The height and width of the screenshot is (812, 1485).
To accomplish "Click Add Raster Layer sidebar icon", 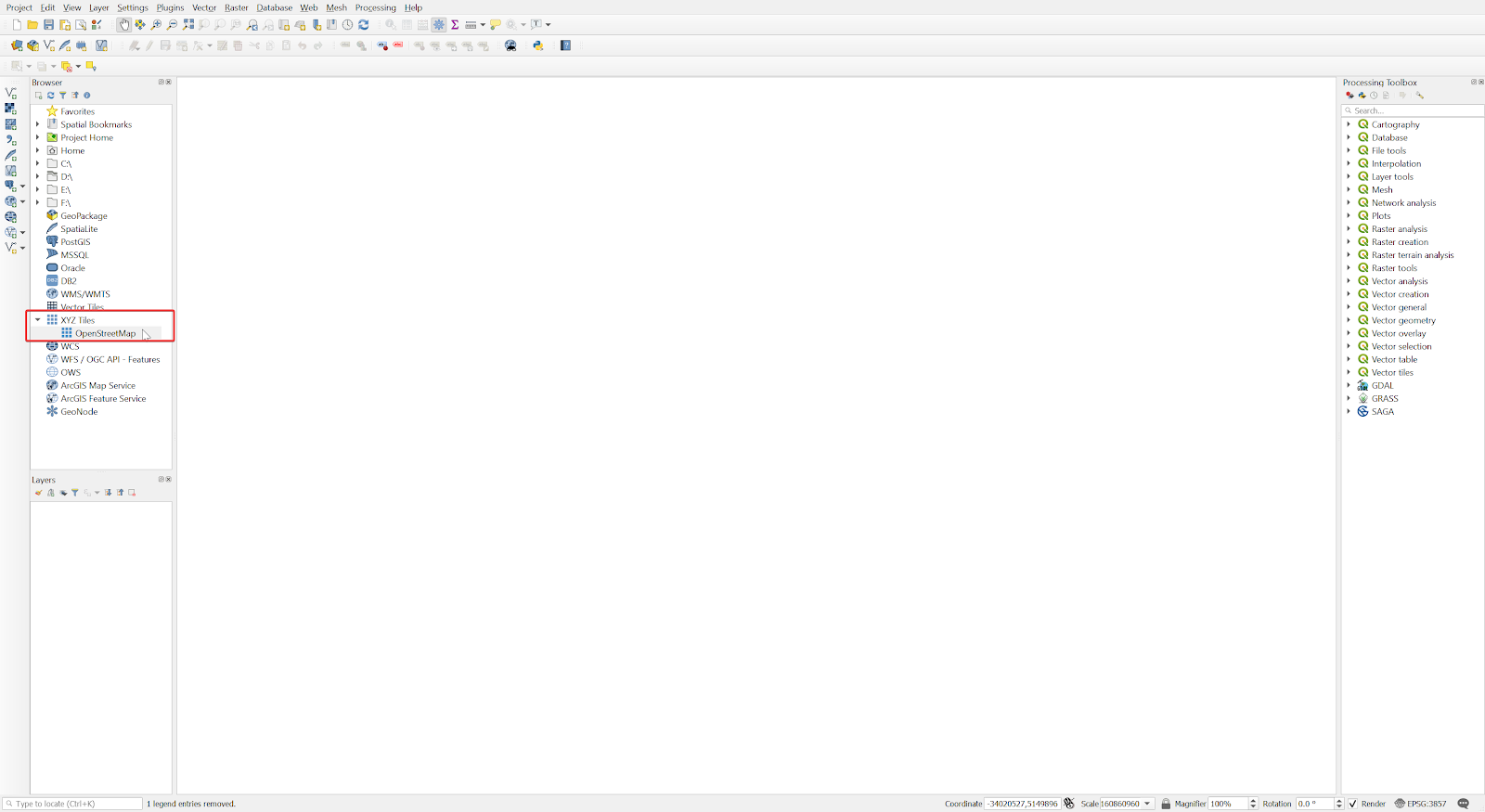I will [11, 109].
